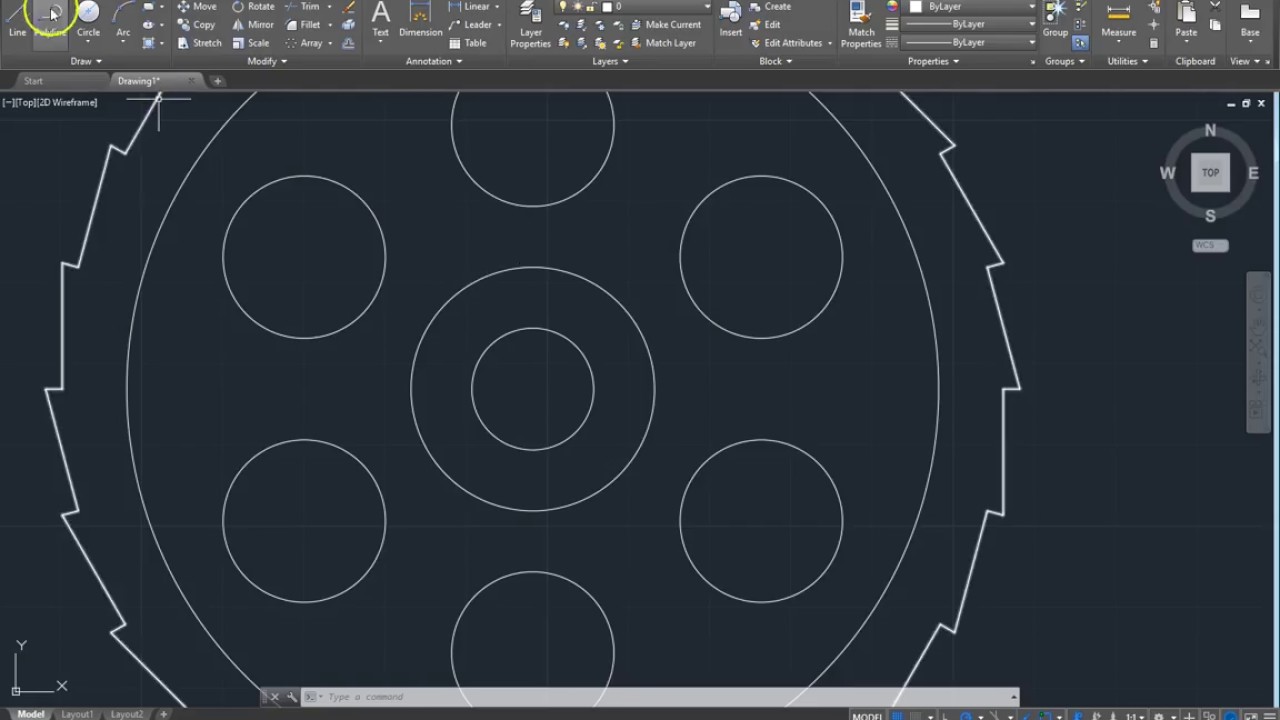Click the block Edit button
This screenshot has width=1280, height=720.
[x=765, y=24]
